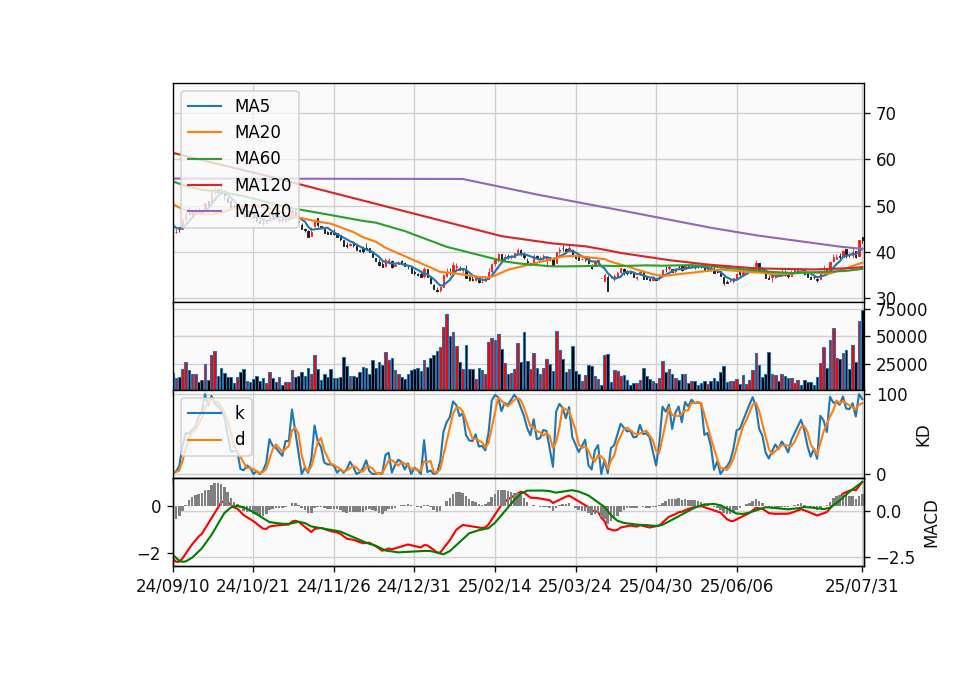The image size is (960, 690).
Task: Click the volume axis value 75000
Action: [901, 310]
